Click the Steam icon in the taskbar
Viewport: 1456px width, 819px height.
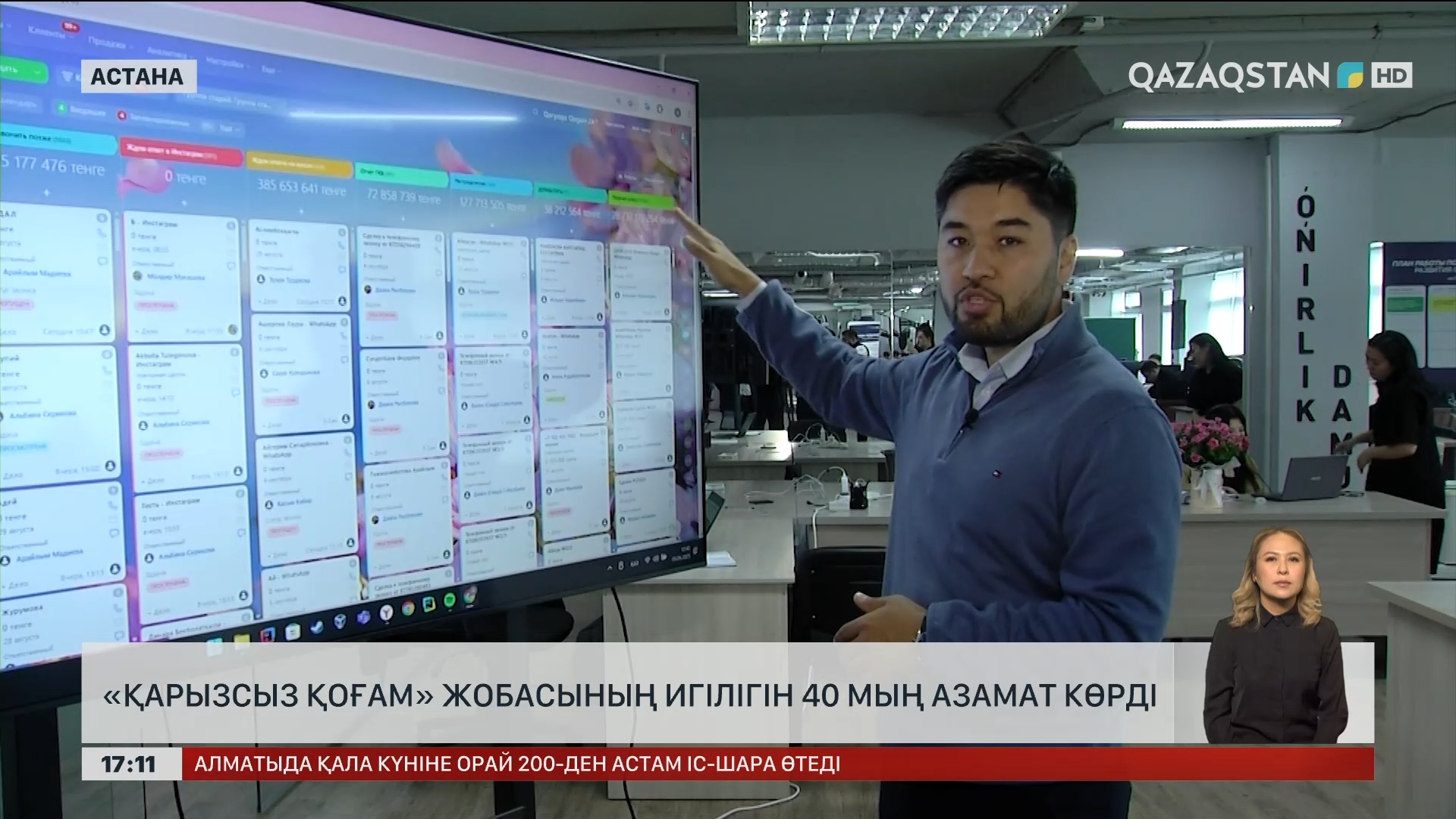[x=340, y=623]
